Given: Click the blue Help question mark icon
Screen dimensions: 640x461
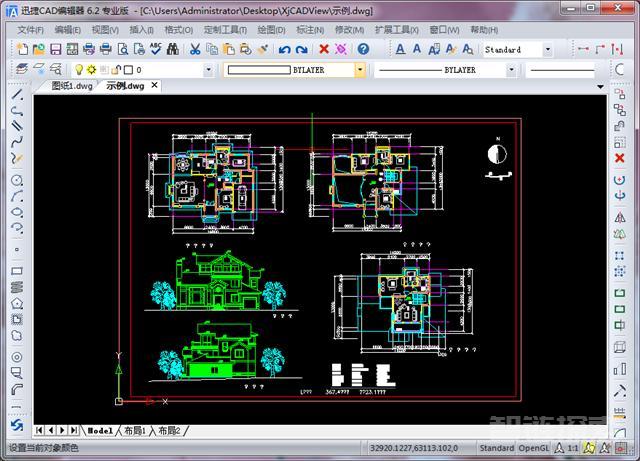Looking at the screenshot, I should click(363, 49).
